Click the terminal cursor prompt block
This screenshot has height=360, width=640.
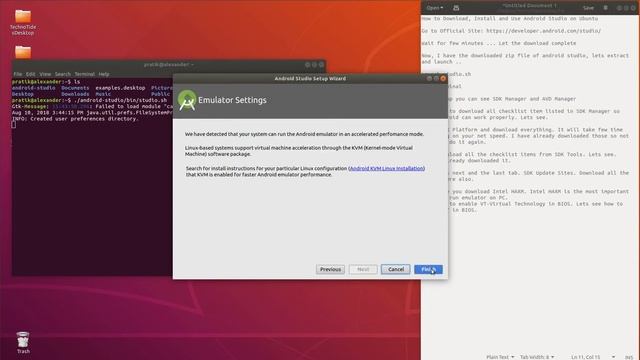tap(14, 124)
